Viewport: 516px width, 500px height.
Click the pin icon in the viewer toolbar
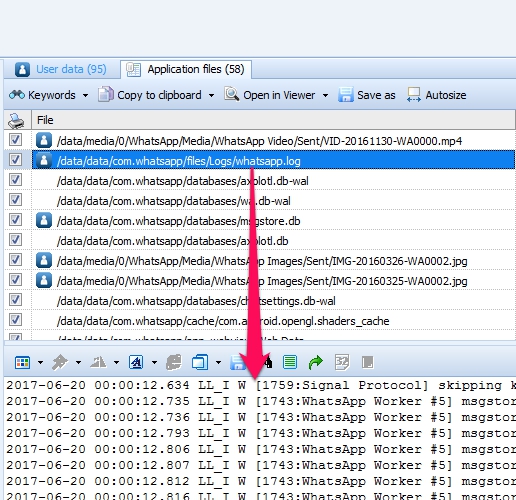60,362
